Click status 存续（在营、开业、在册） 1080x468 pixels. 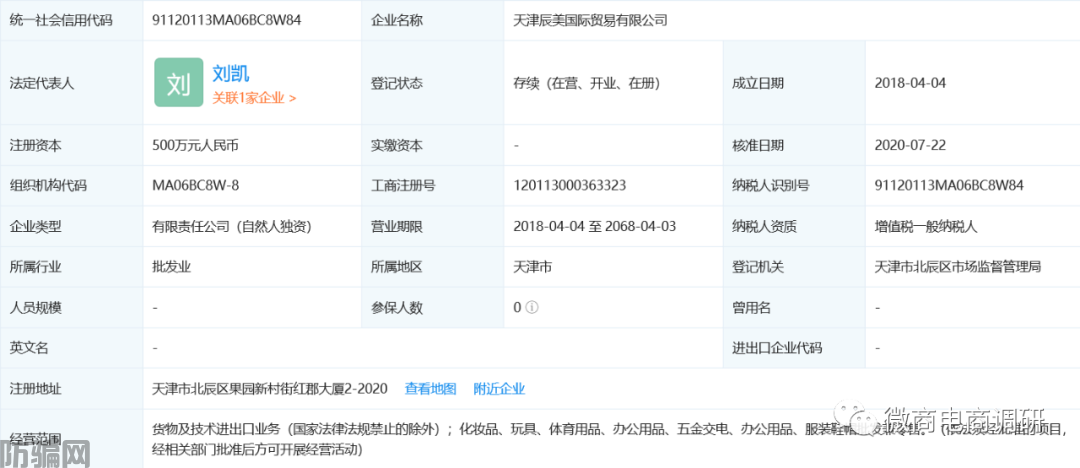(588, 83)
